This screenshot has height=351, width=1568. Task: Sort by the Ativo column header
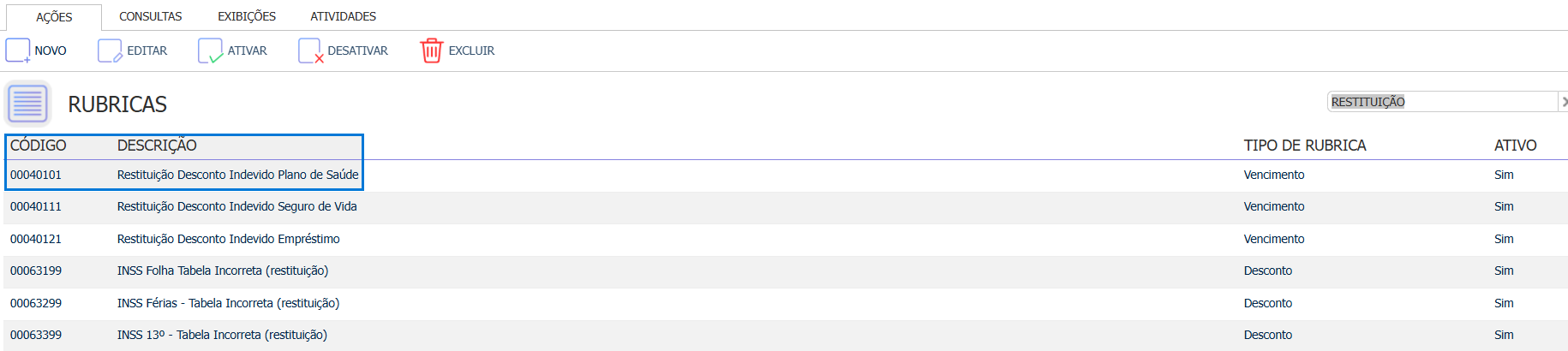(1515, 146)
